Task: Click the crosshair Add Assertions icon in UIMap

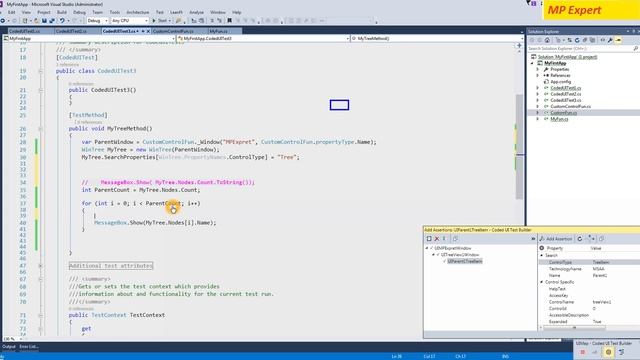Action: coord(609,352)
